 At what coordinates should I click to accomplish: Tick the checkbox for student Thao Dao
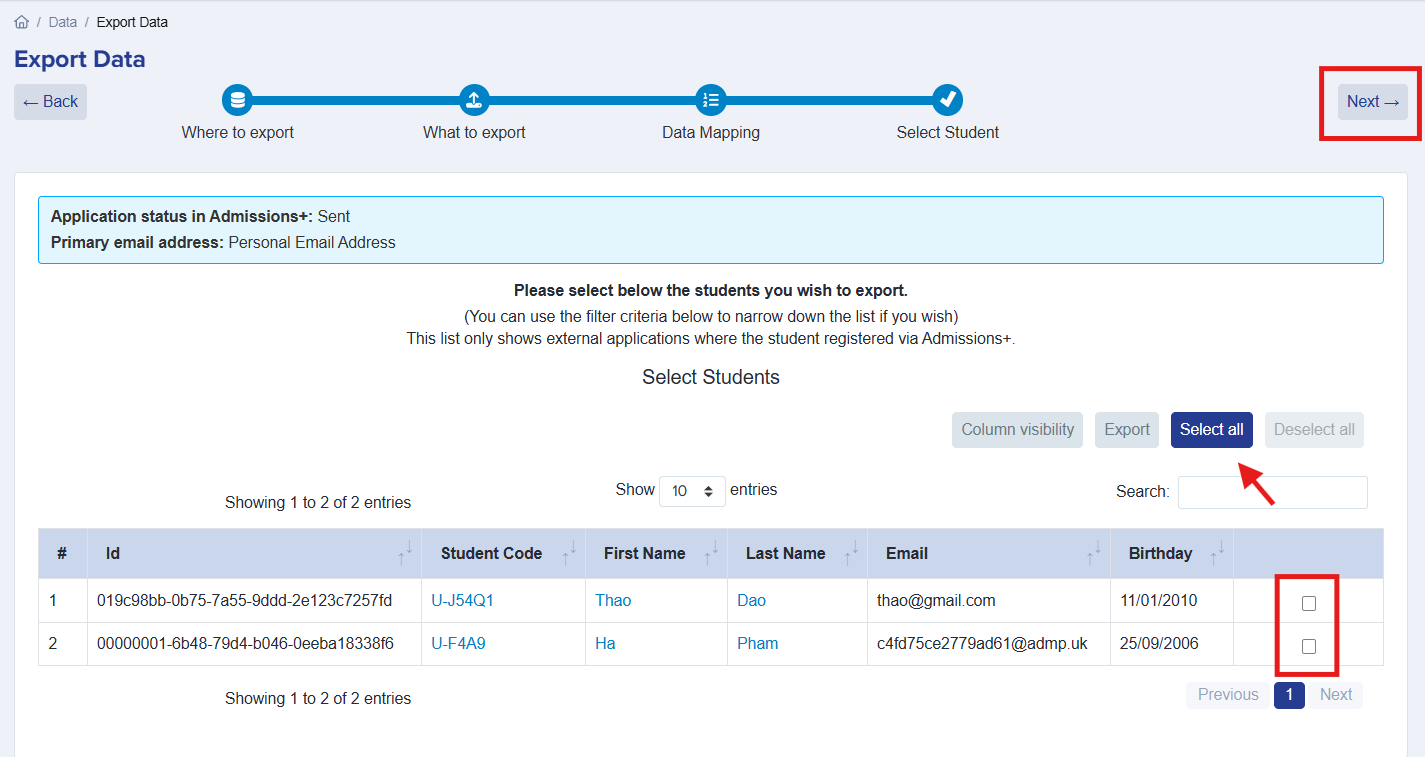click(1309, 603)
